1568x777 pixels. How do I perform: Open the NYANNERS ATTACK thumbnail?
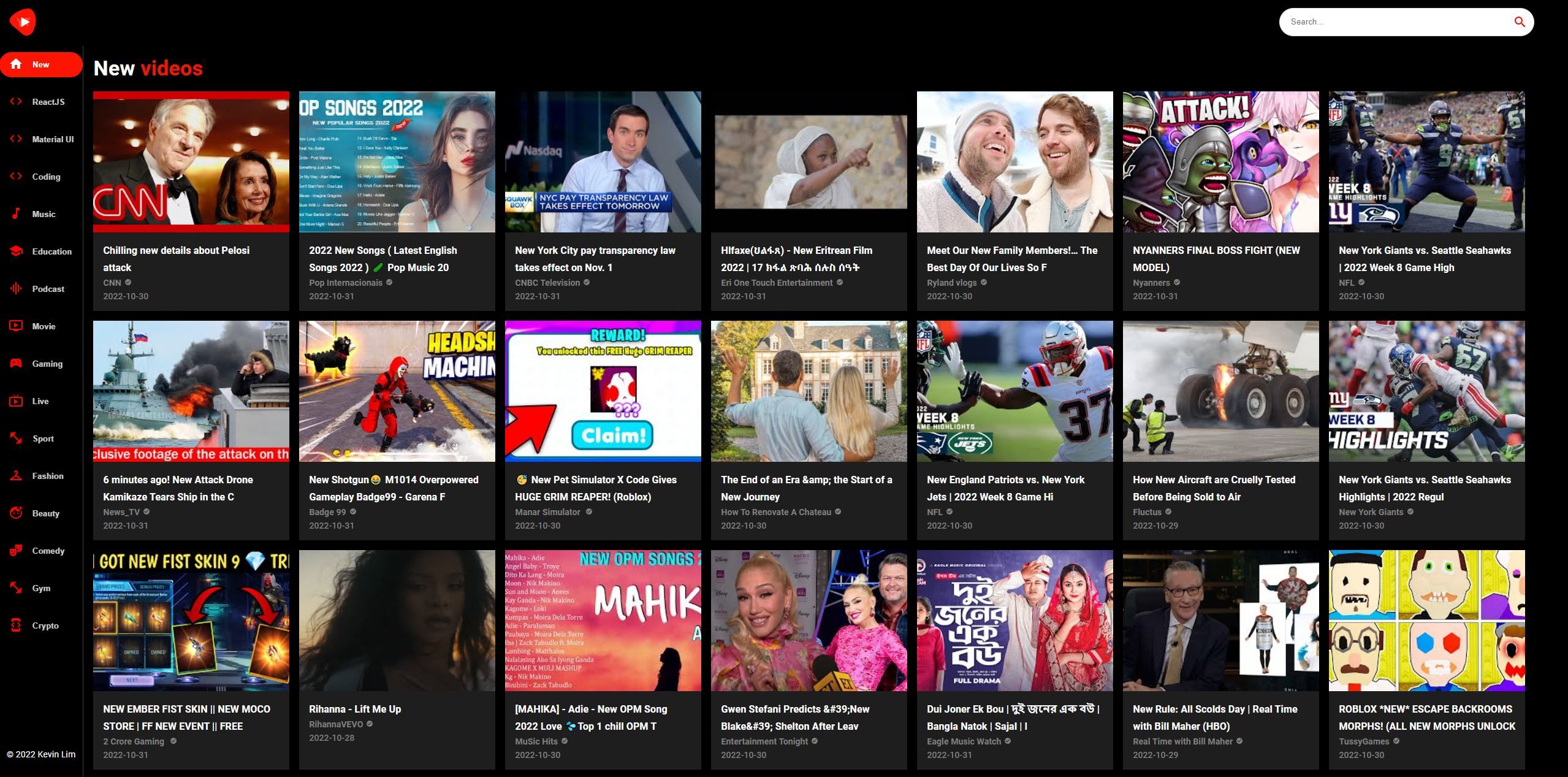[1220, 162]
